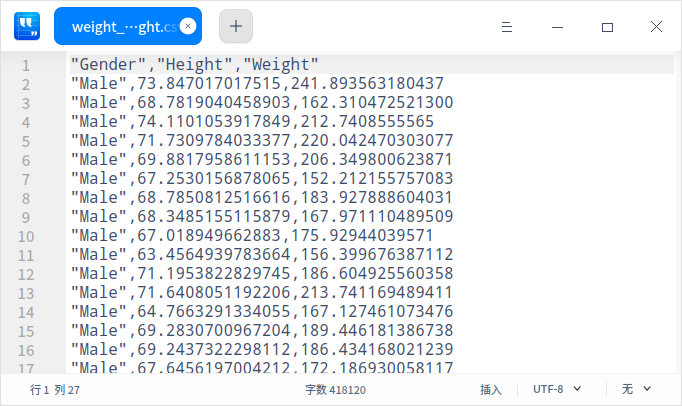
Task: Maximize the editor window
Action: click(x=607, y=27)
